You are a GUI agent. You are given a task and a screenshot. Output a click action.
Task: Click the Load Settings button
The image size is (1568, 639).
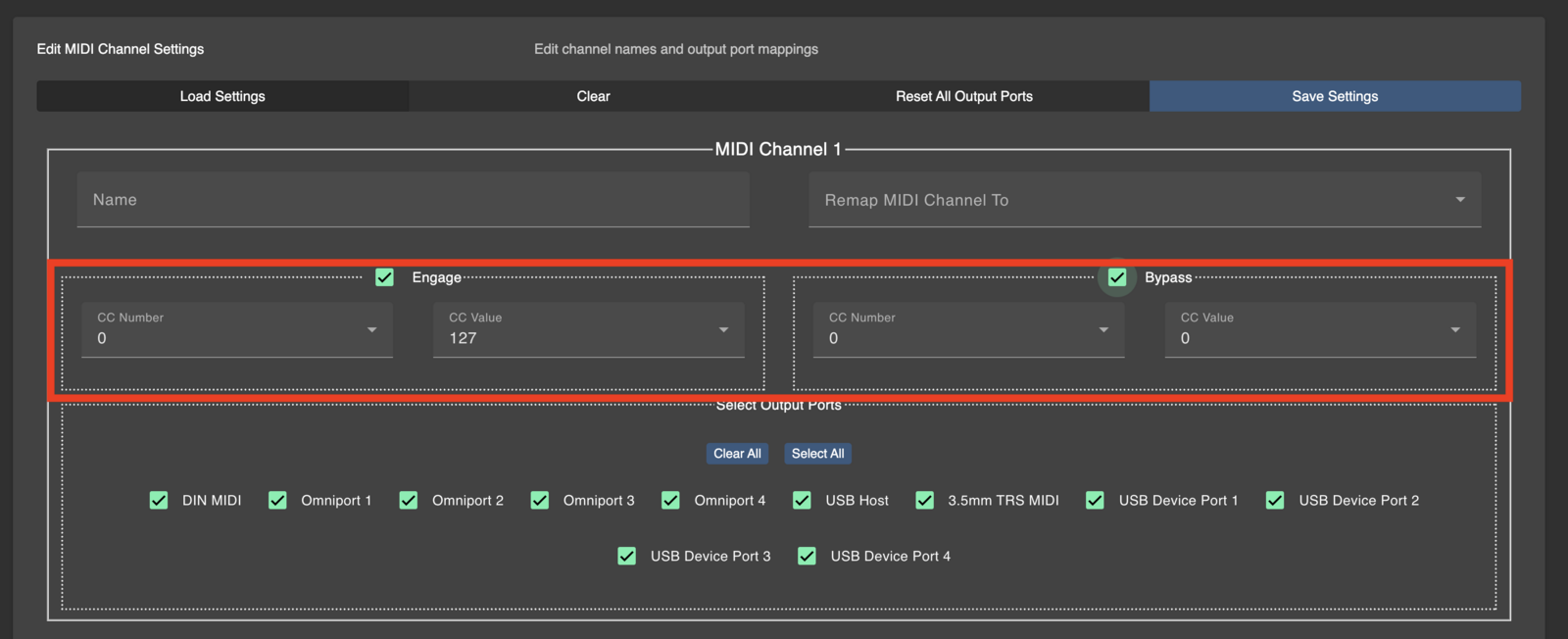[222, 96]
